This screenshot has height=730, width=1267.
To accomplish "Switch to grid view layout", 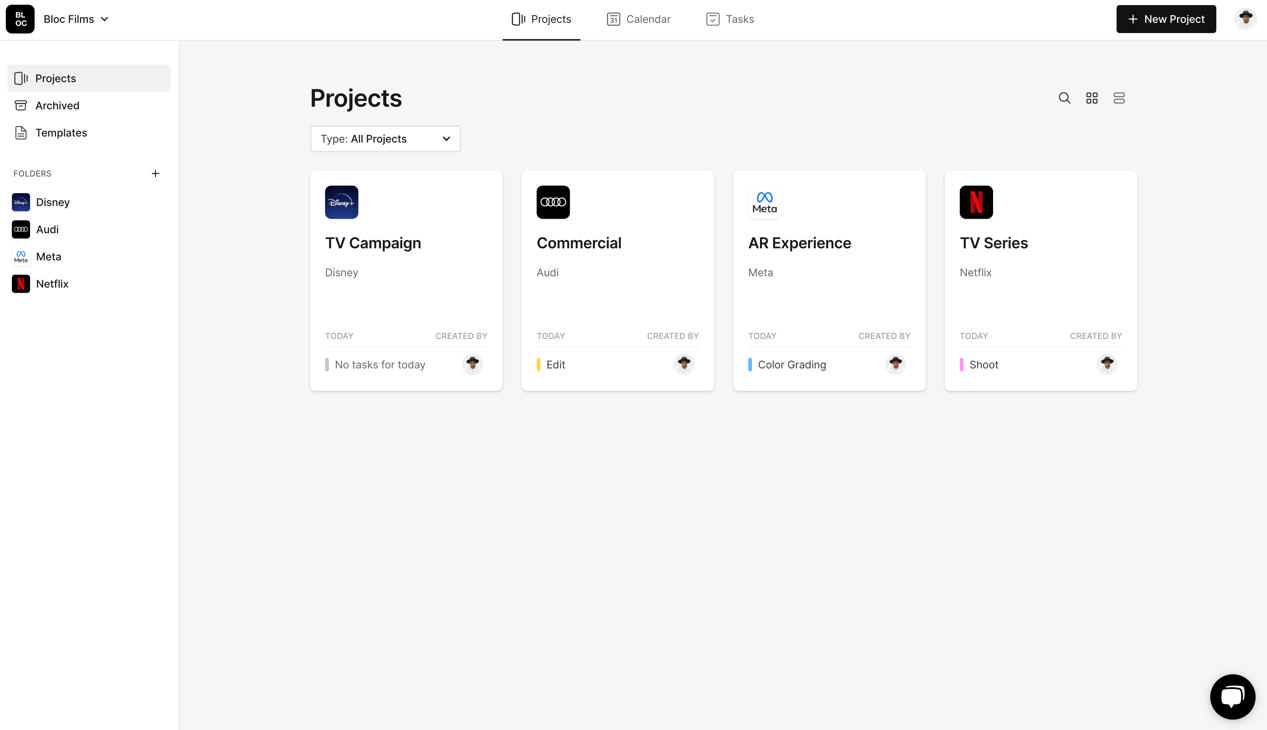I will tap(1092, 98).
